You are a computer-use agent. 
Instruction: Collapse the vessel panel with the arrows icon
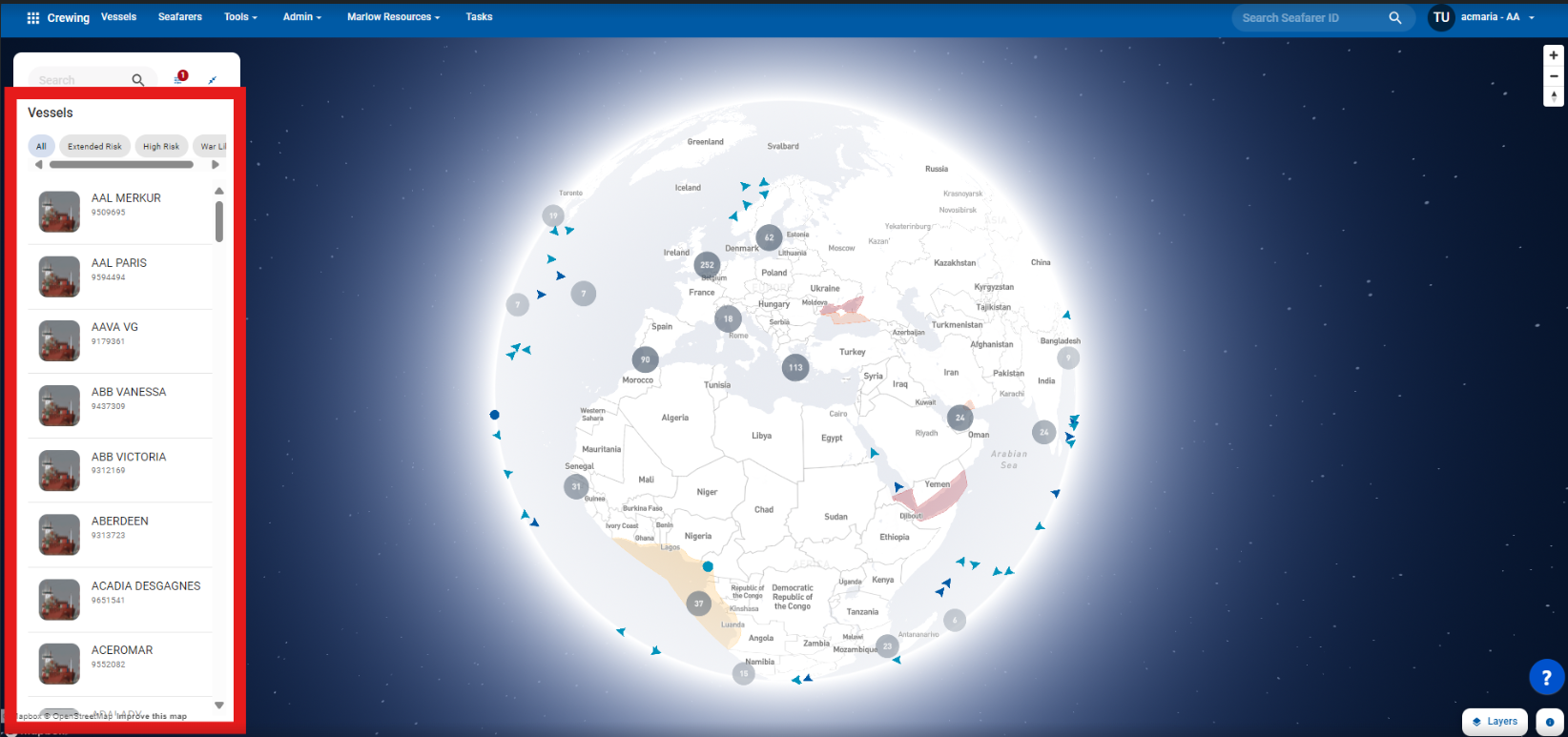tap(212, 80)
